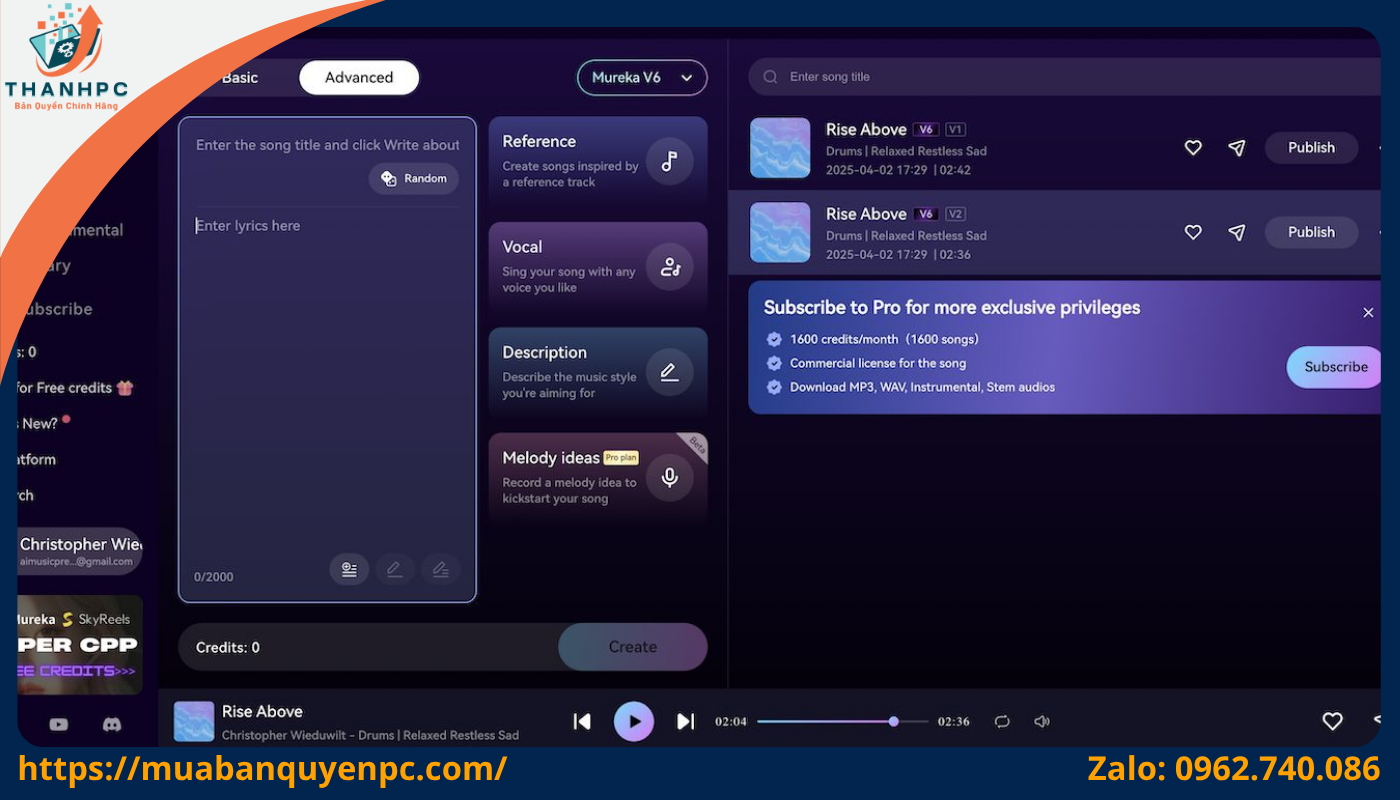Open the YouTube icon in sidebar
The width and height of the screenshot is (1400, 800).
[59, 724]
